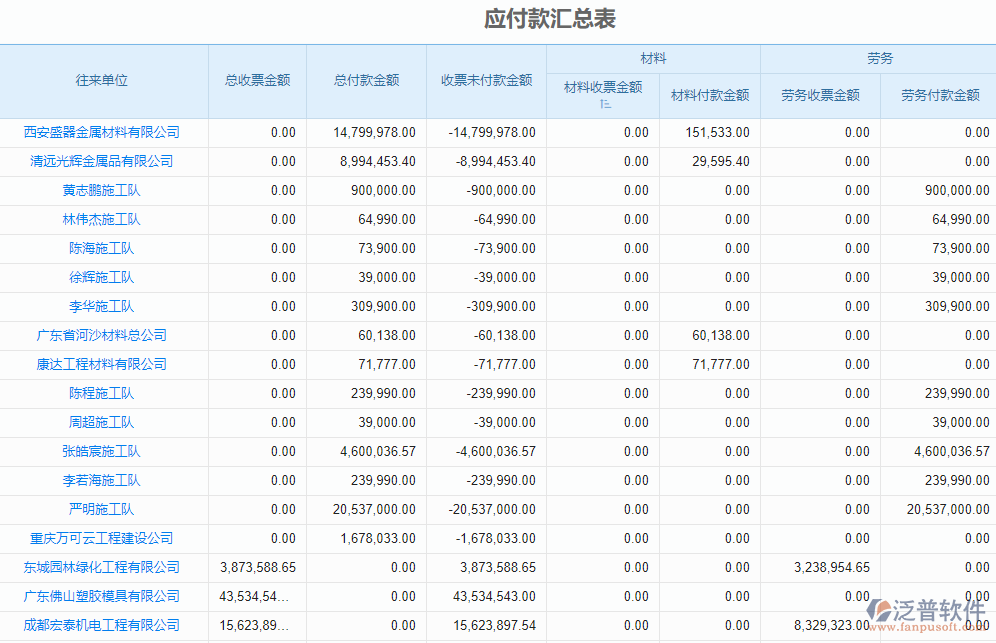Viewport: 996px width, 643px height.
Task: Sort by the 总付款金额 column header
Action: [x=366, y=81]
